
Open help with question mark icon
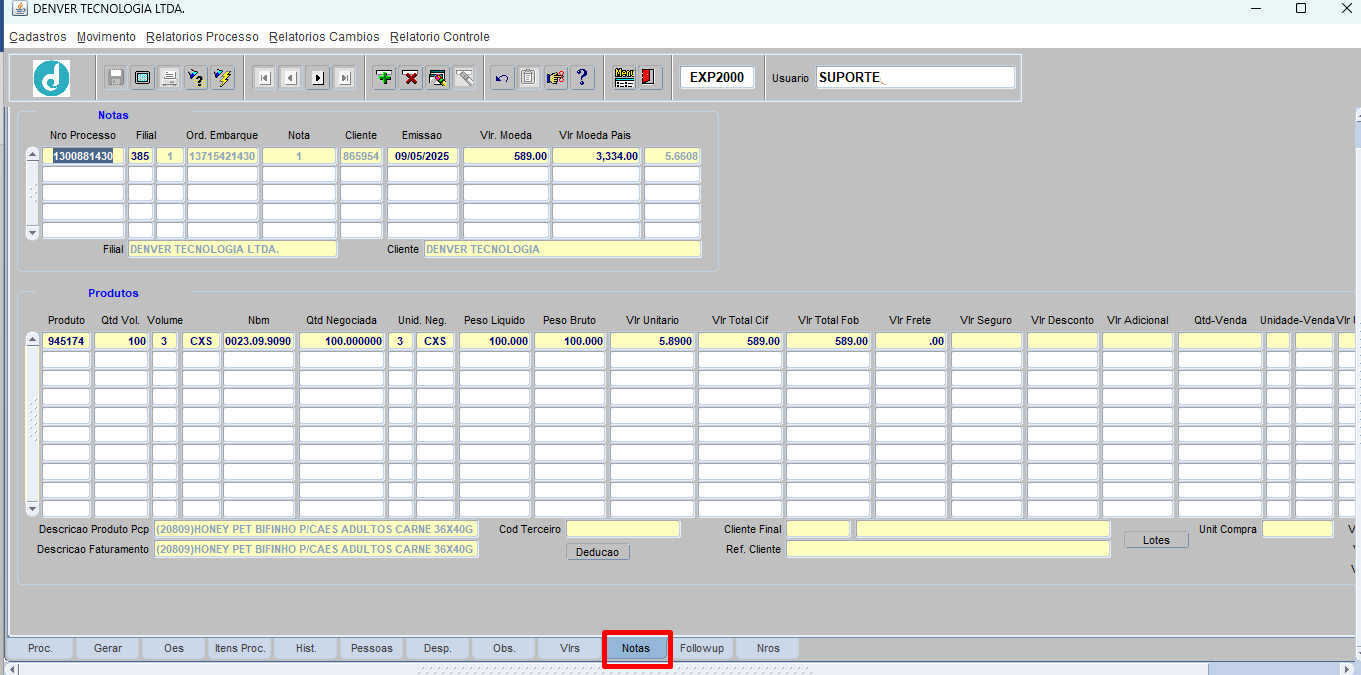click(583, 78)
